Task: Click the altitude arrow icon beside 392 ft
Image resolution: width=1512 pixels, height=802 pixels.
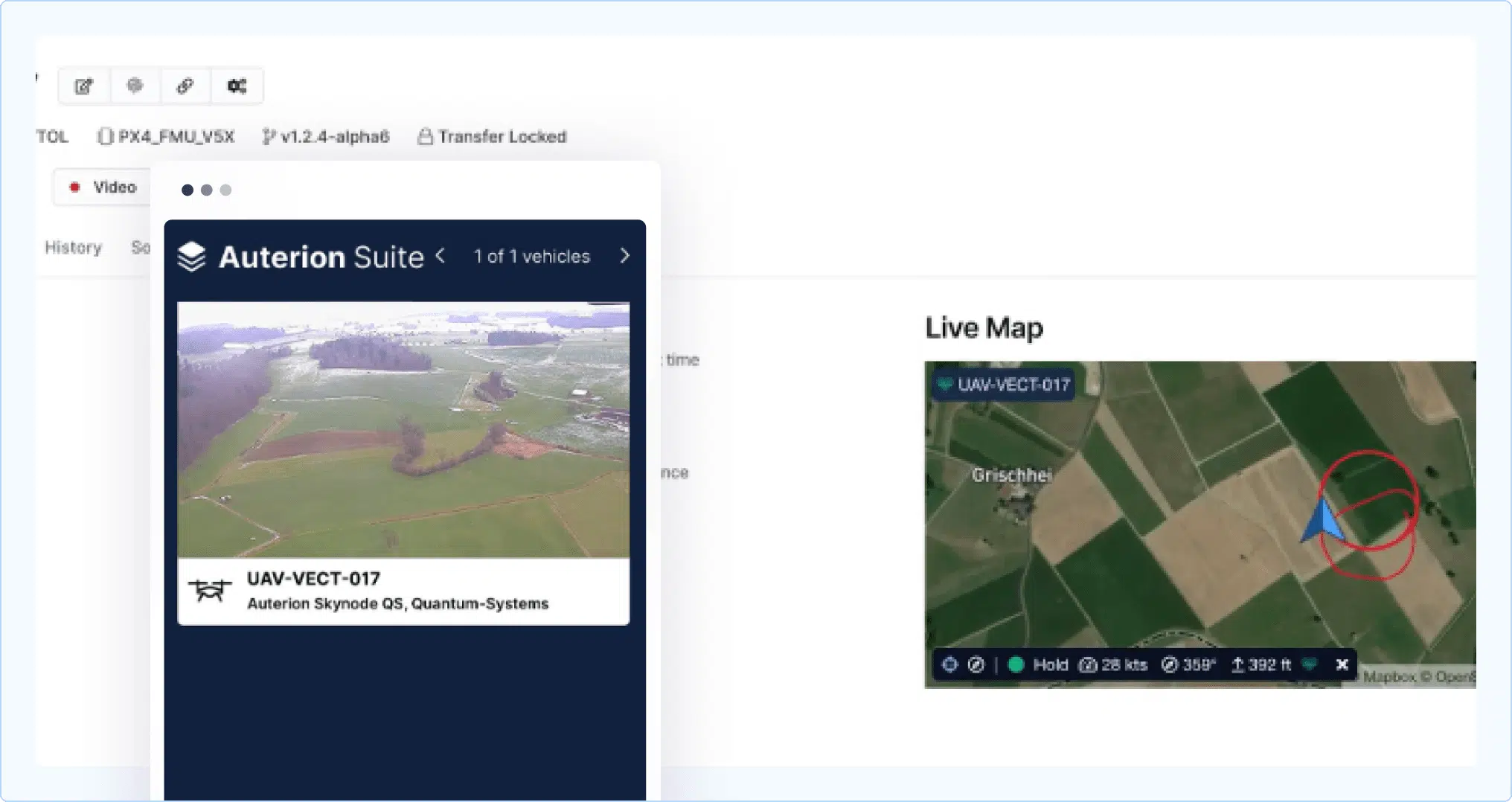Action: (x=1237, y=664)
